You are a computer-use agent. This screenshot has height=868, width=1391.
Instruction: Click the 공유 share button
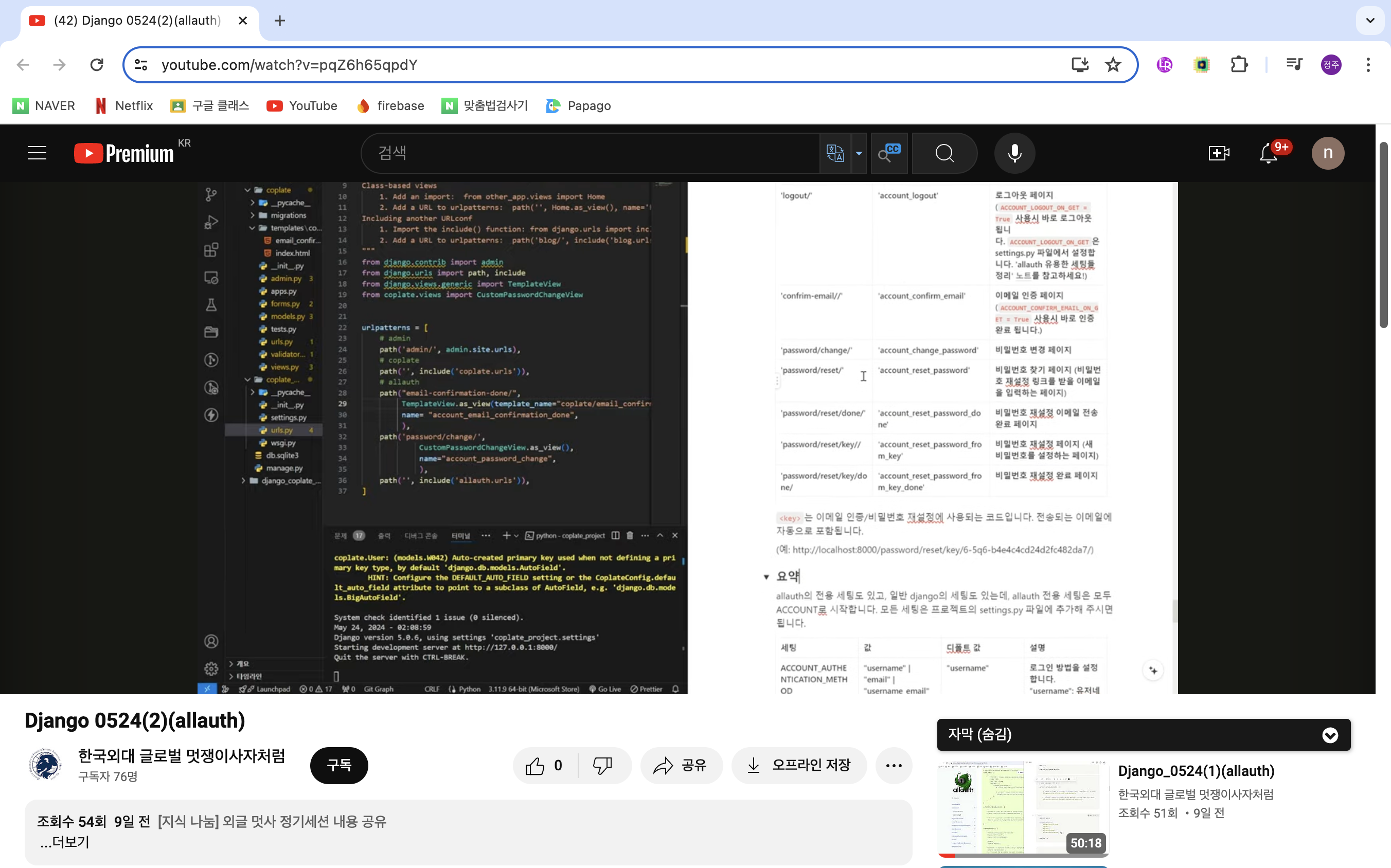click(681, 765)
